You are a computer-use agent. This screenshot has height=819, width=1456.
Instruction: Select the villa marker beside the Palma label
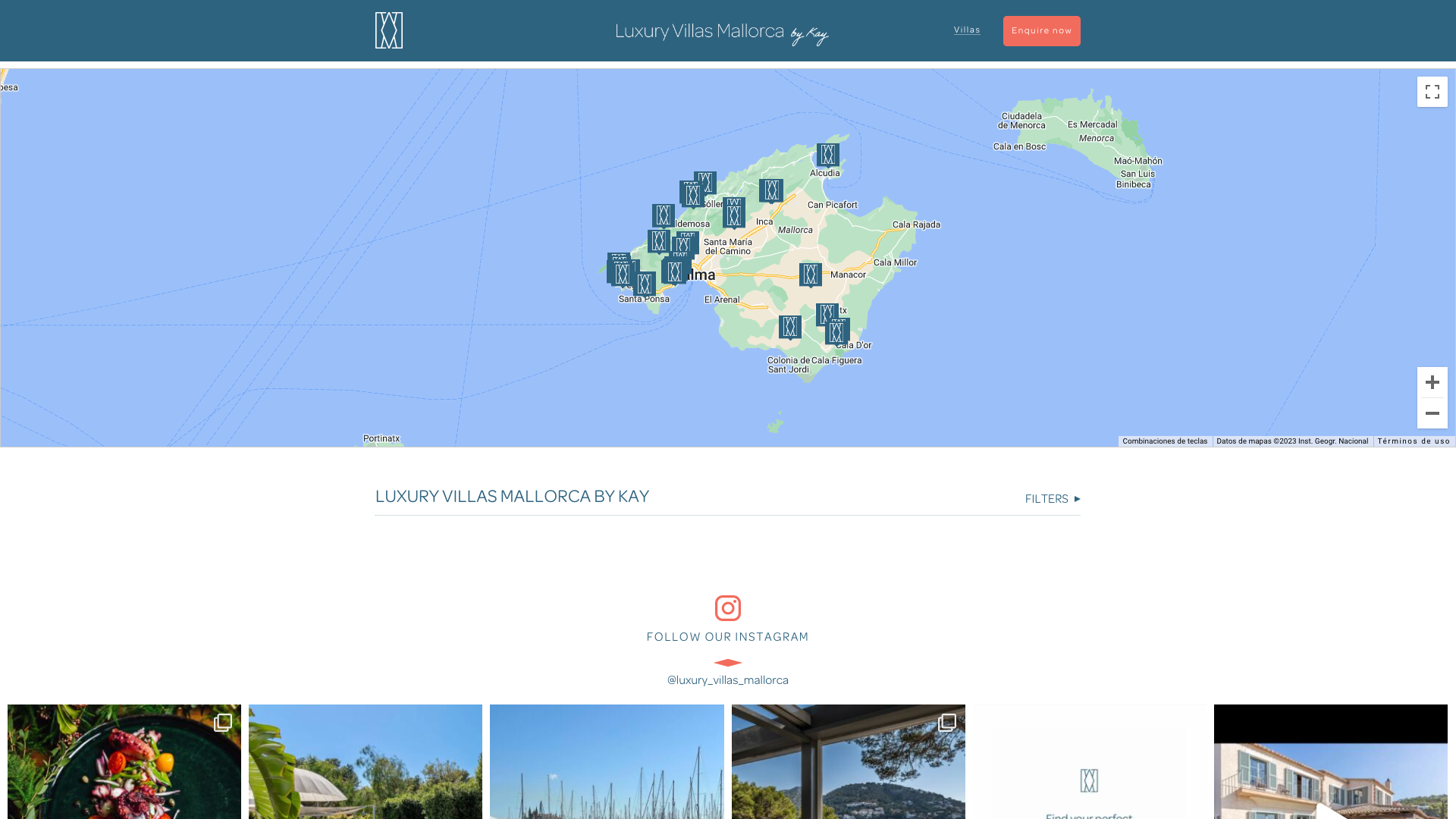tap(674, 272)
